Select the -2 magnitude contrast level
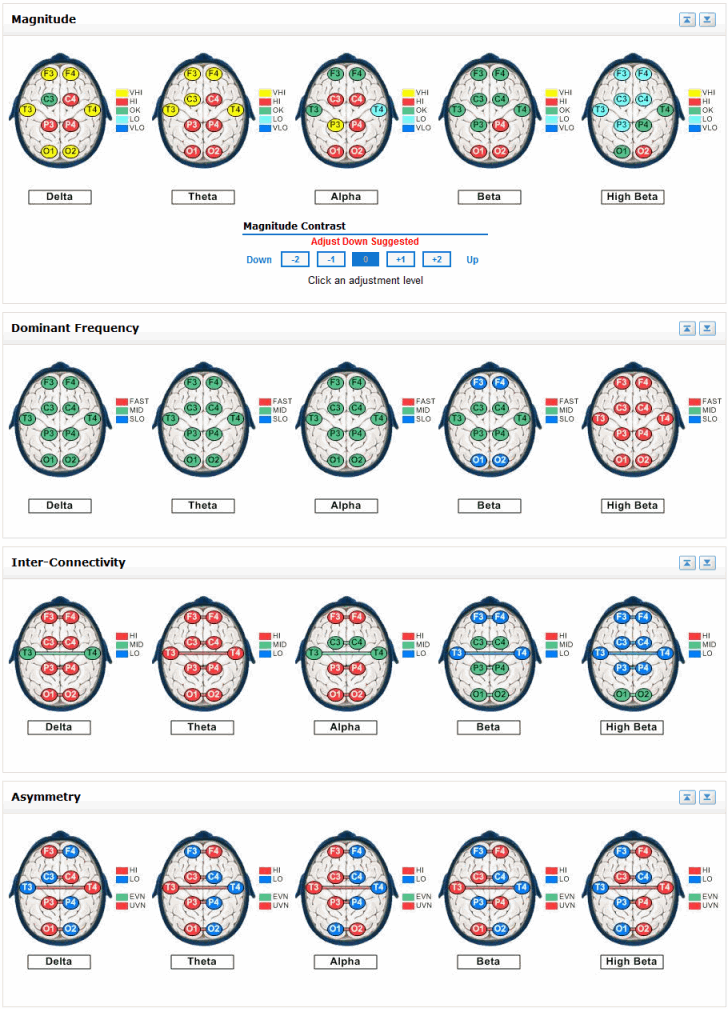The width and height of the screenshot is (728, 1009). (294, 260)
